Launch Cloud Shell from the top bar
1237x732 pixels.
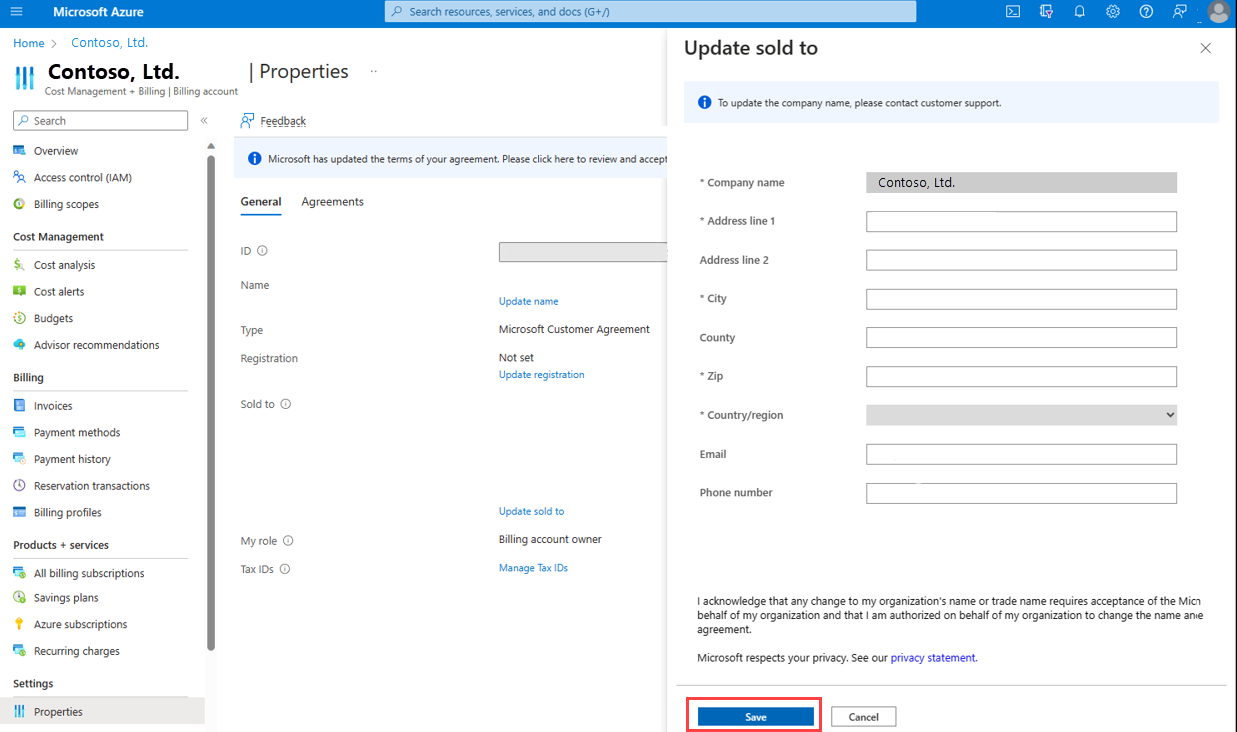pyautogui.click(x=1013, y=12)
